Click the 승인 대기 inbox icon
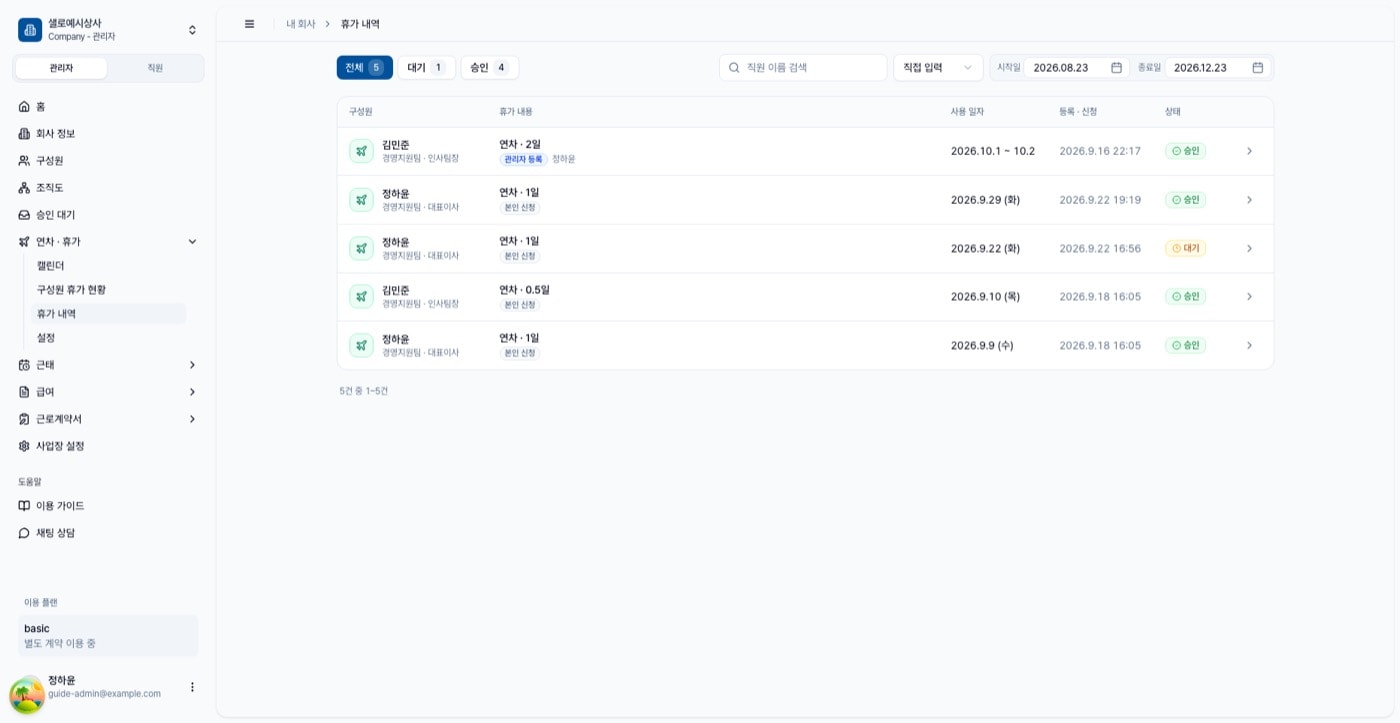1400x723 pixels. [24, 214]
